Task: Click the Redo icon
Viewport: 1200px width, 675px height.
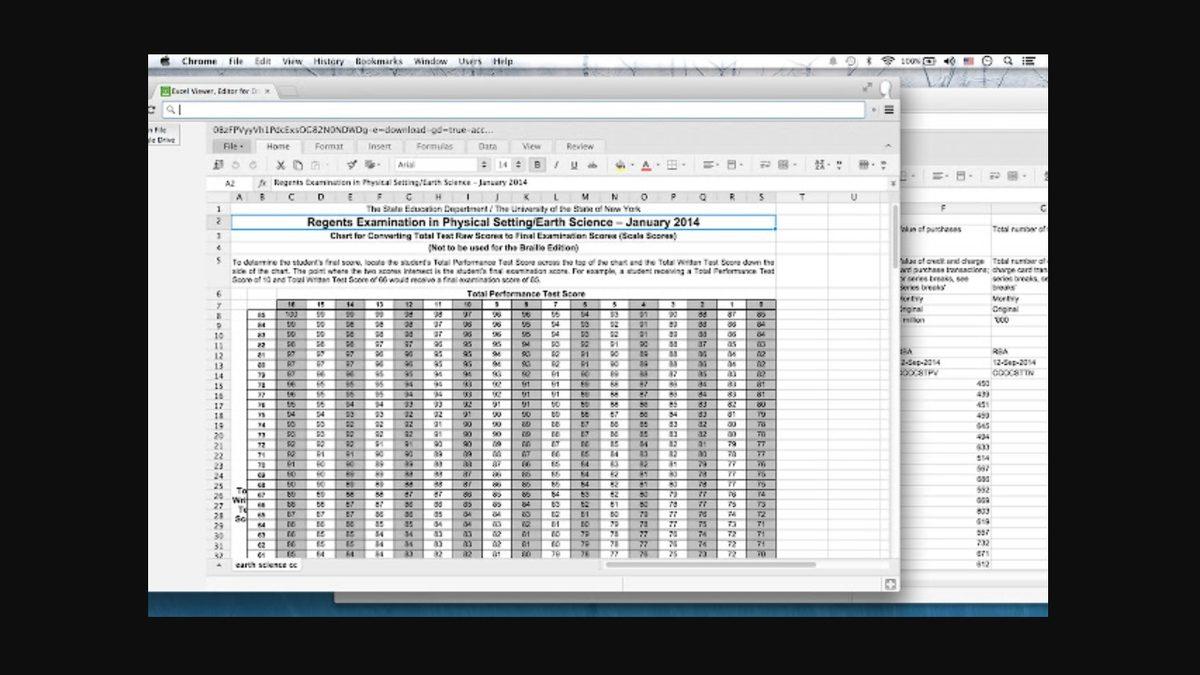Action: coord(252,163)
